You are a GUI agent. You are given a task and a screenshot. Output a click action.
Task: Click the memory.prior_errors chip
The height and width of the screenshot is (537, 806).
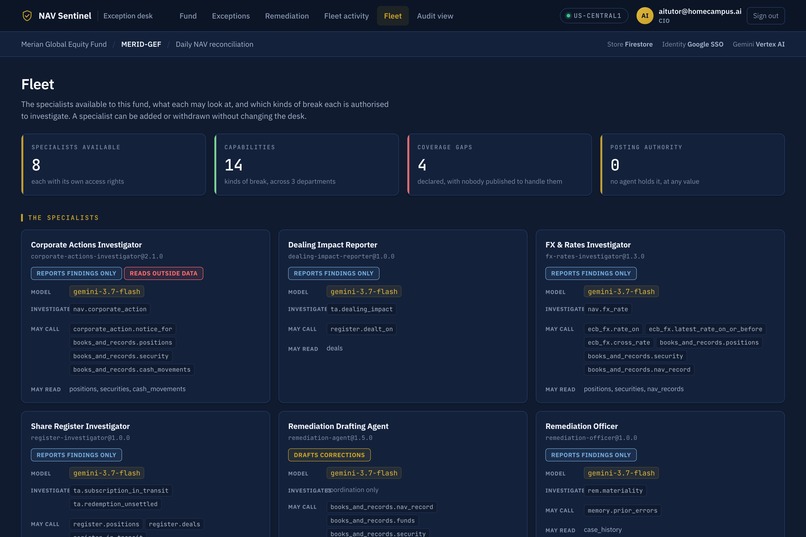622,510
